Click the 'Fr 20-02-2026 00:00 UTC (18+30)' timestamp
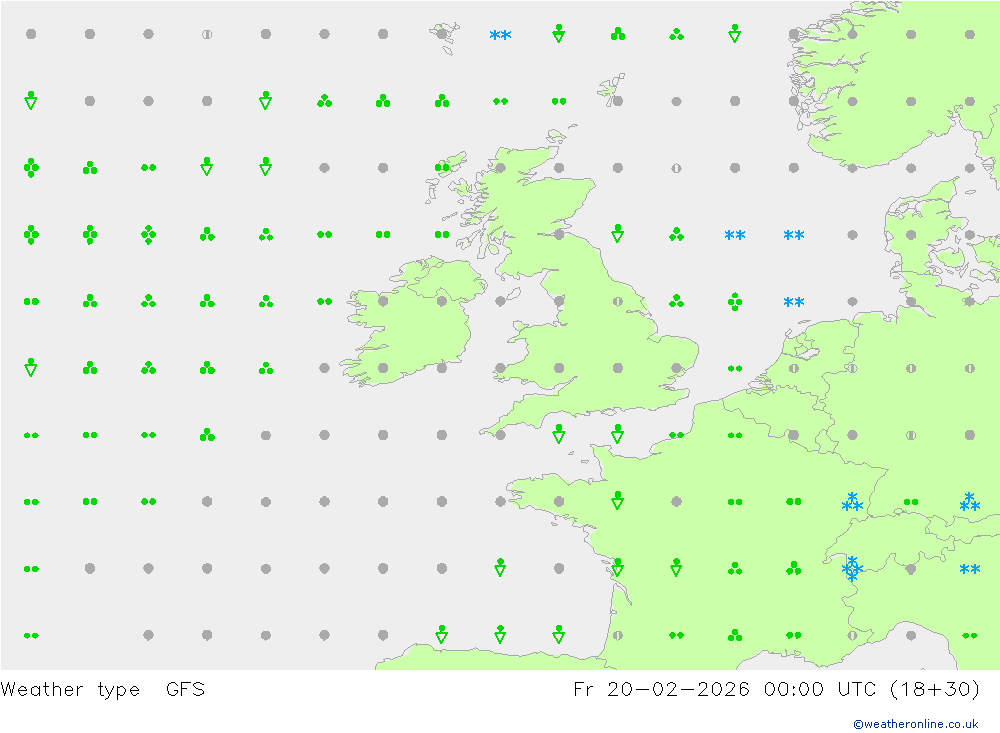This screenshot has width=1000, height=733. [776, 689]
